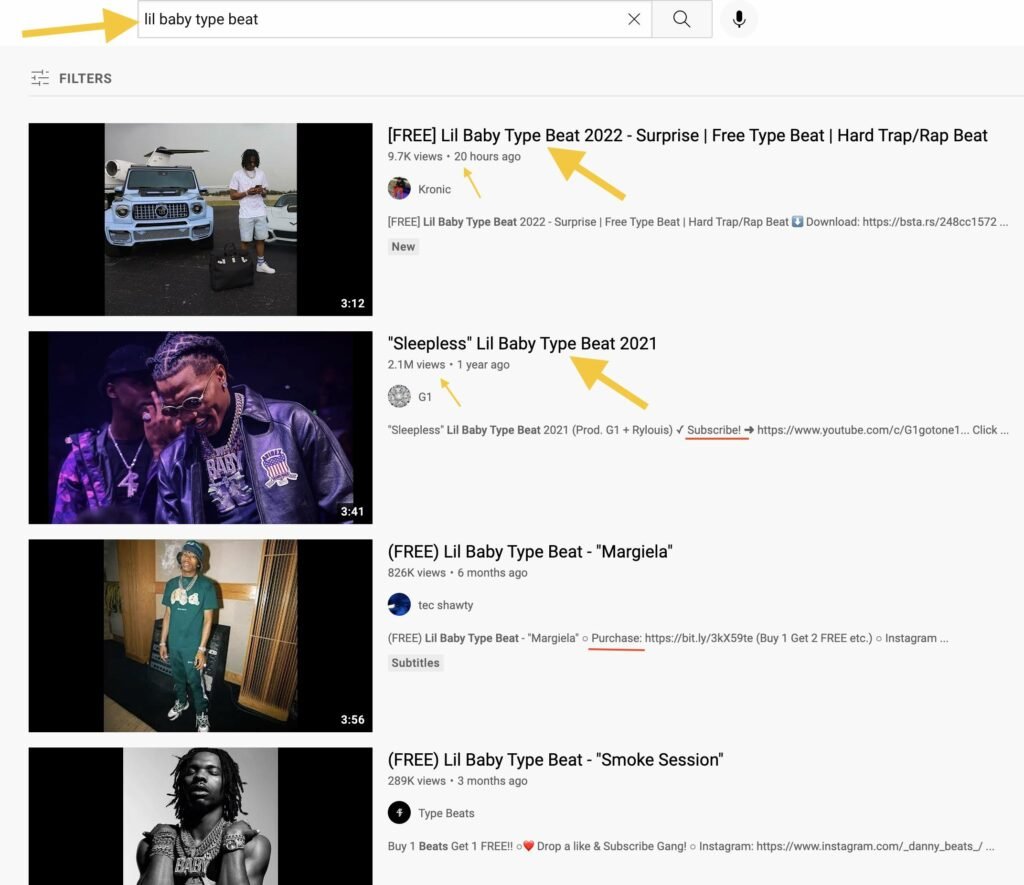The width and height of the screenshot is (1024, 885).
Task: Click the magnifying glass search button
Action: point(682,20)
